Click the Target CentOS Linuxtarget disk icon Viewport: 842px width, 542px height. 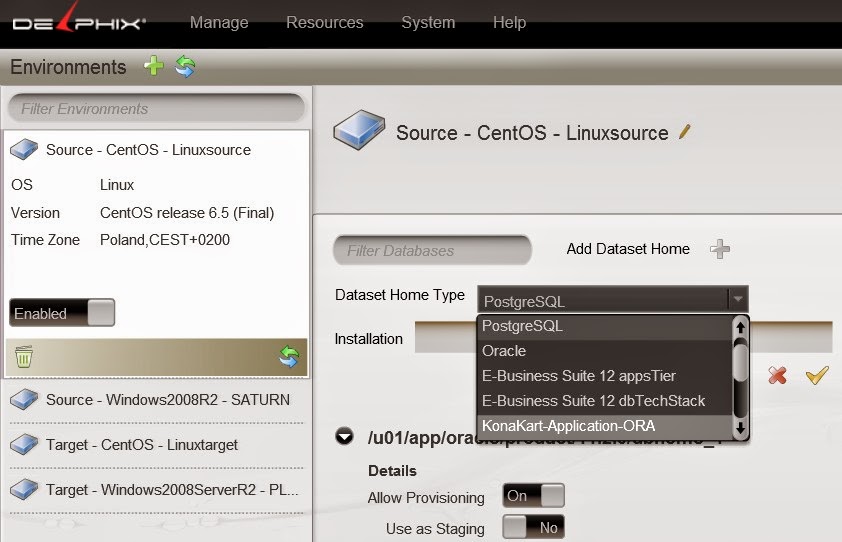[x=24, y=445]
